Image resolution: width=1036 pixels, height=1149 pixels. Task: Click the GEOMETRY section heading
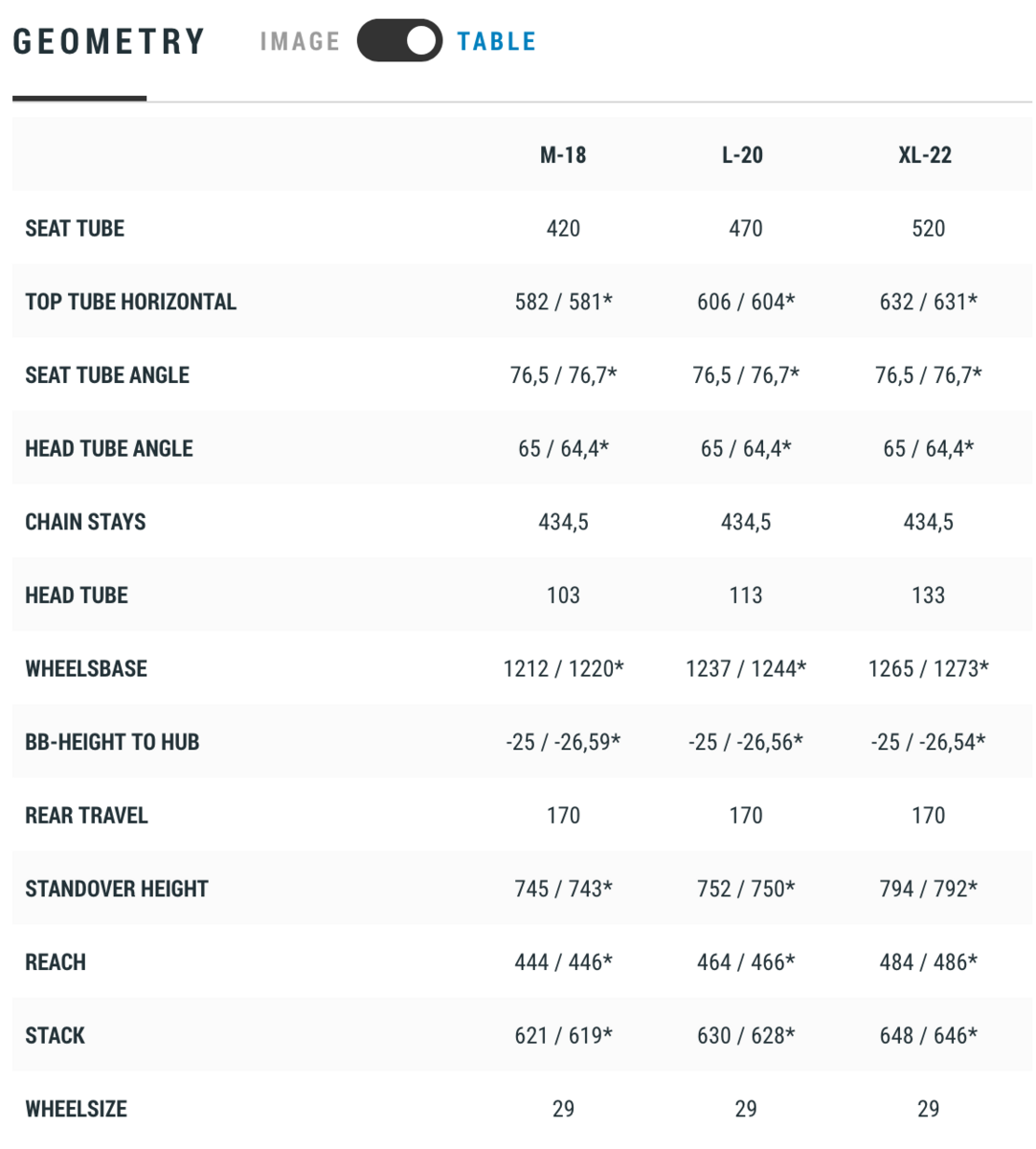point(109,42)
